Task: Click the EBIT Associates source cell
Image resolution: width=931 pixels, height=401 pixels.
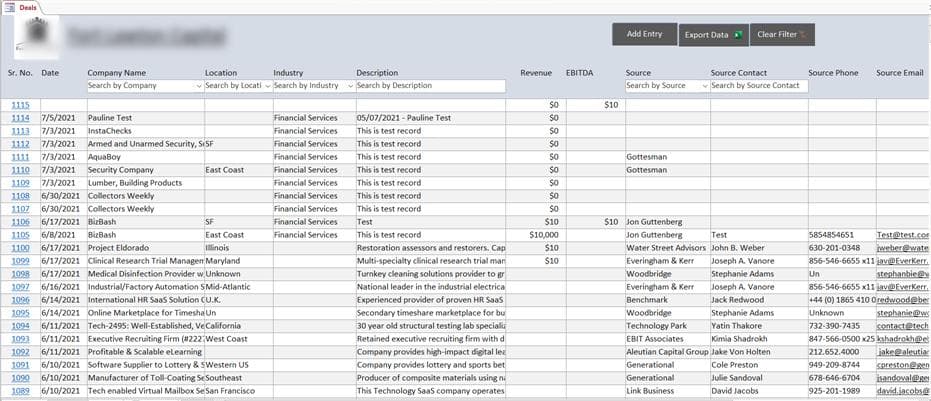Action: (667, 339)
